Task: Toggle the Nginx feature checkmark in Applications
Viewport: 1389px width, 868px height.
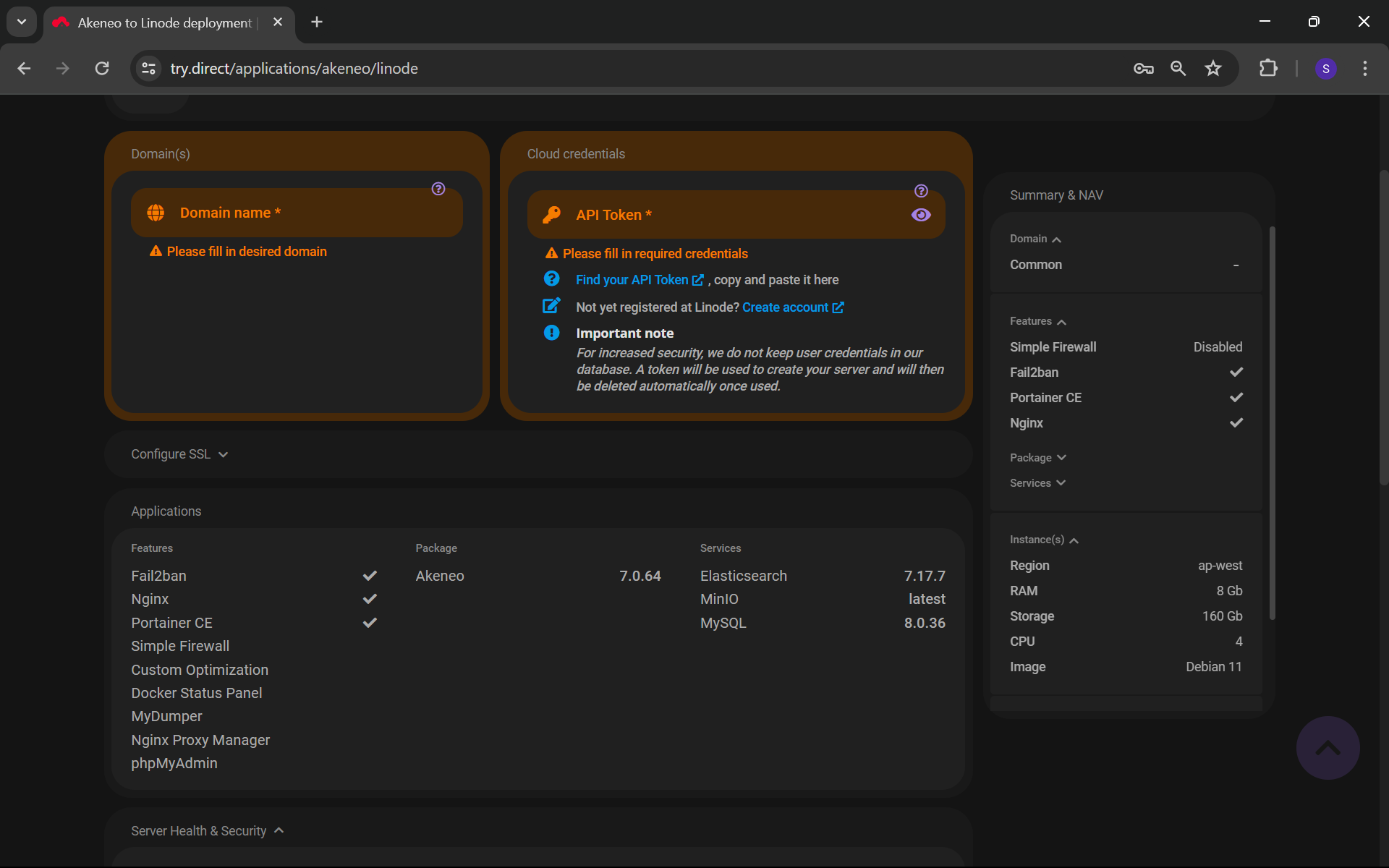Action: click(x=370, y=599)
